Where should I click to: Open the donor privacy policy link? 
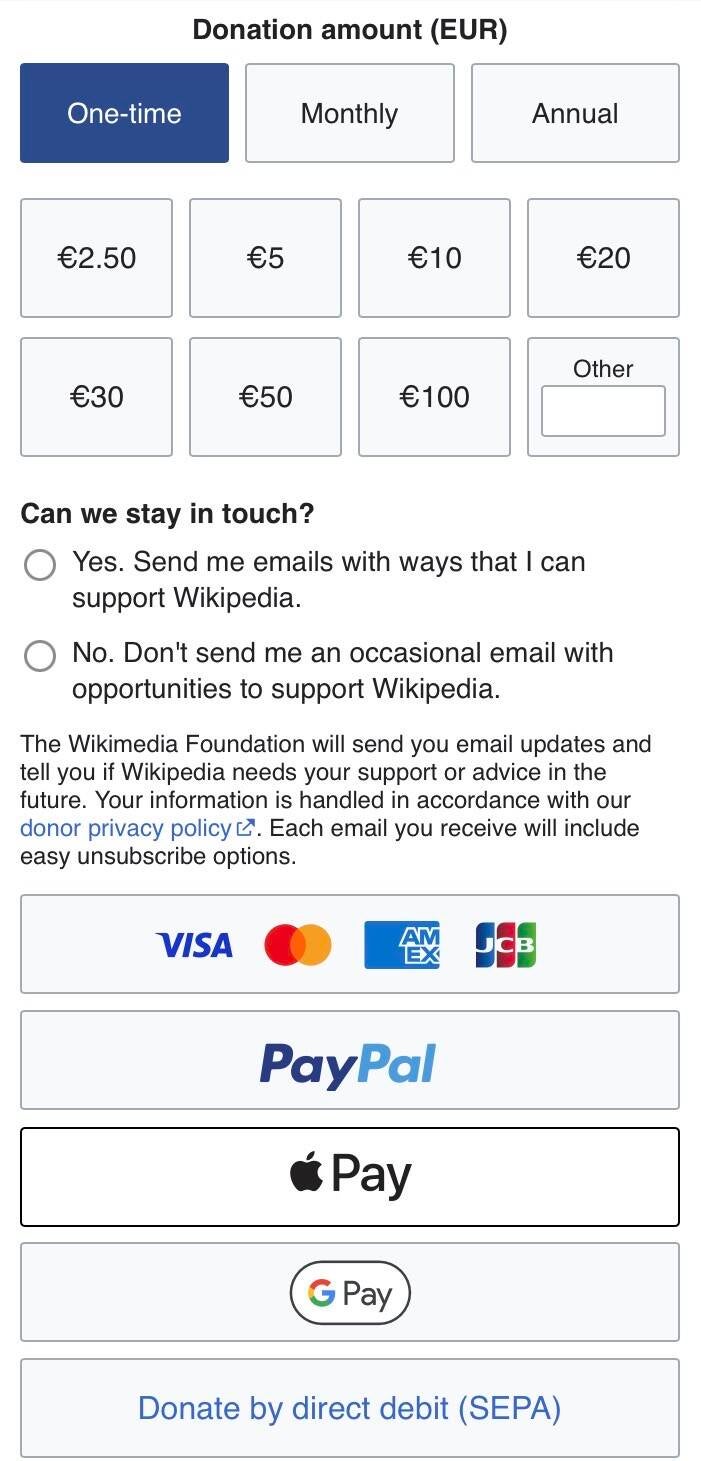pos(125,829)
